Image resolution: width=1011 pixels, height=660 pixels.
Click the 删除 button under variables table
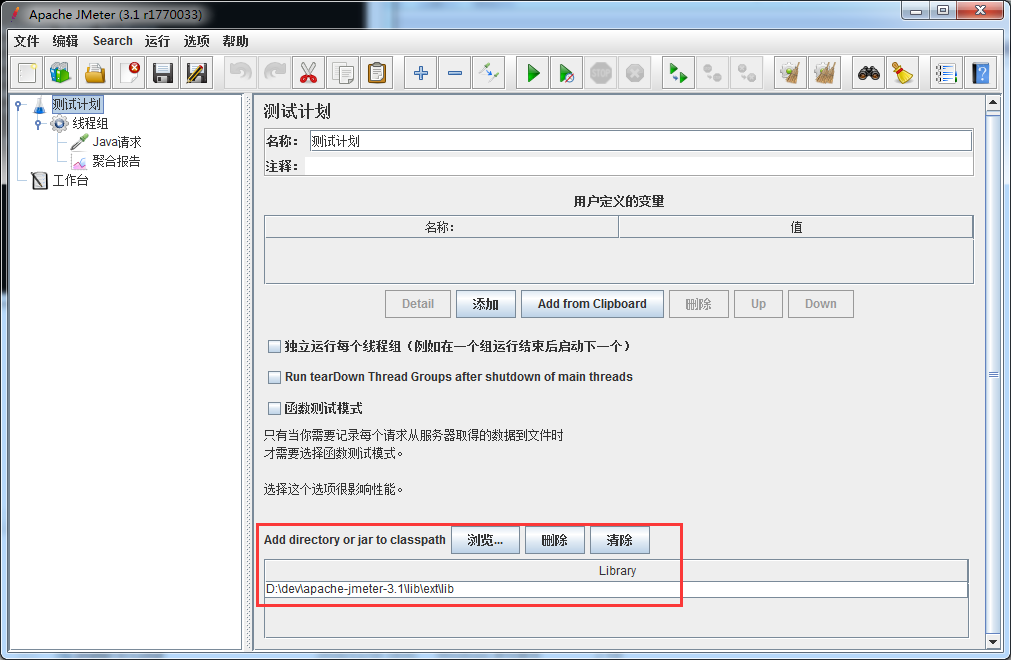[698, 304]
